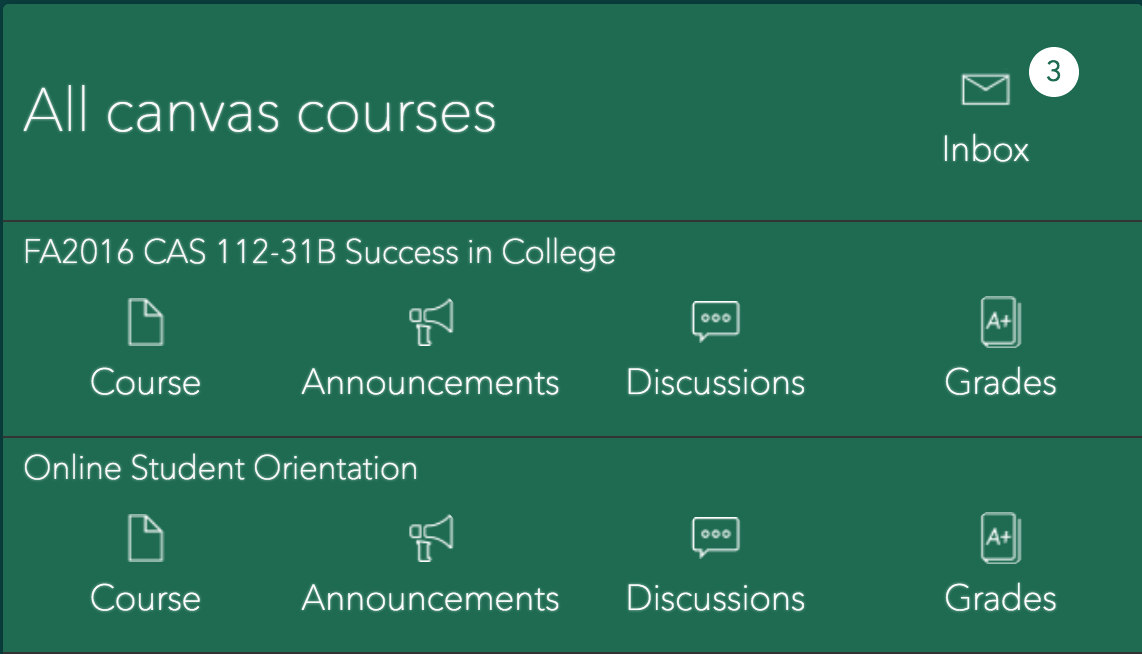Select the FA2016 CAS 112-31B course title

pyautogui.click(x=319, y=252)
